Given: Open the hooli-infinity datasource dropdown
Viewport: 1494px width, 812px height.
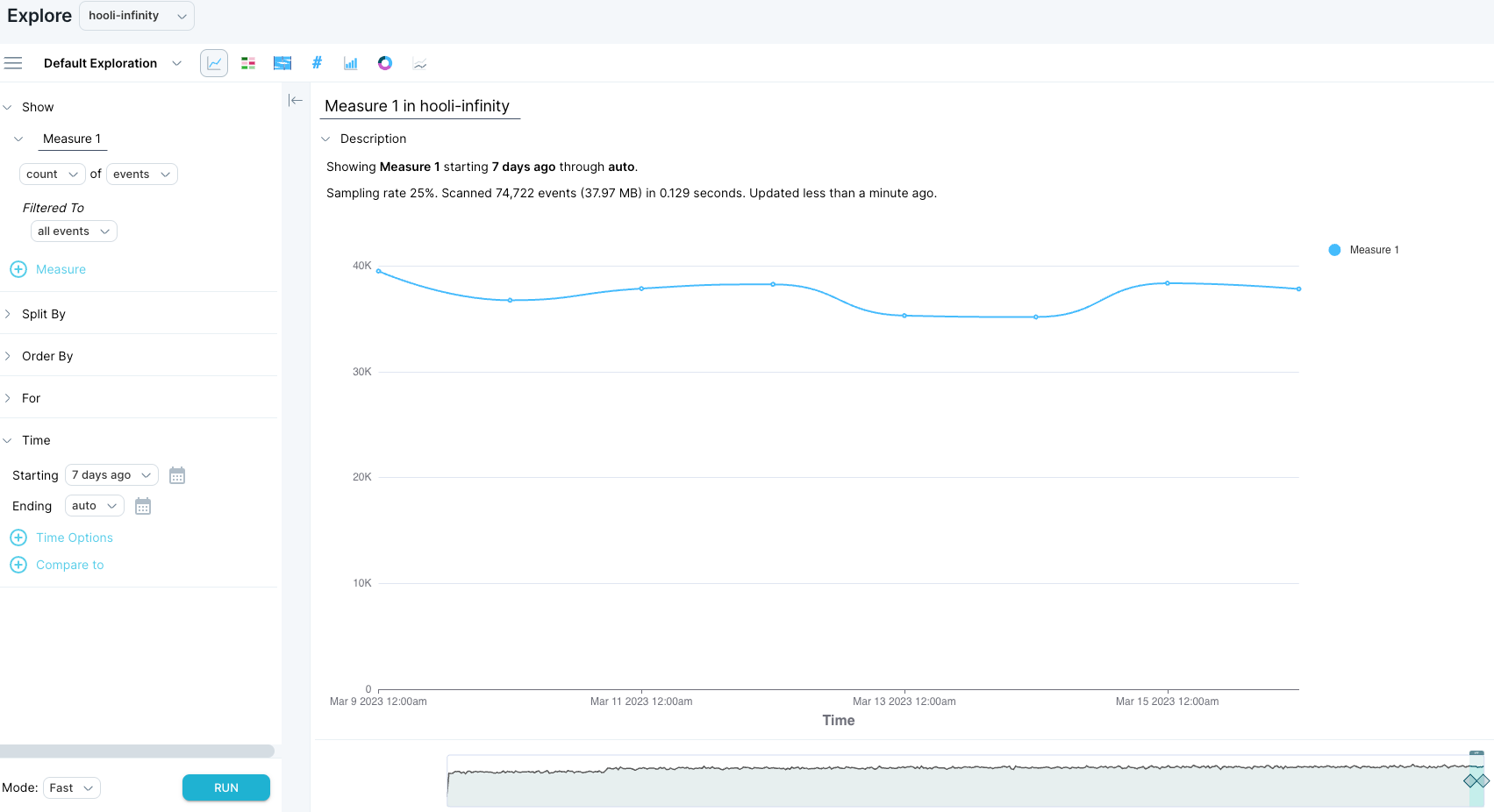Looking at the screenshot, I should [x=137, y=16].
